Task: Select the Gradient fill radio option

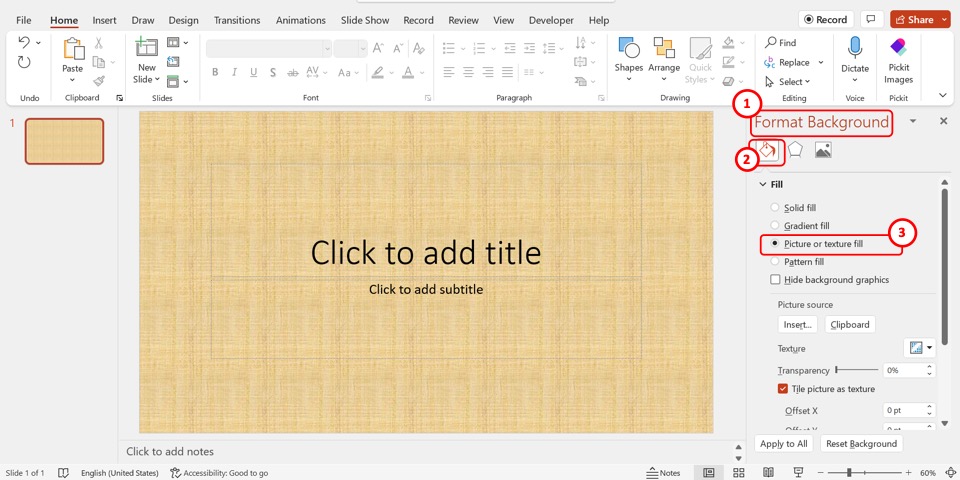Action: 775,226
